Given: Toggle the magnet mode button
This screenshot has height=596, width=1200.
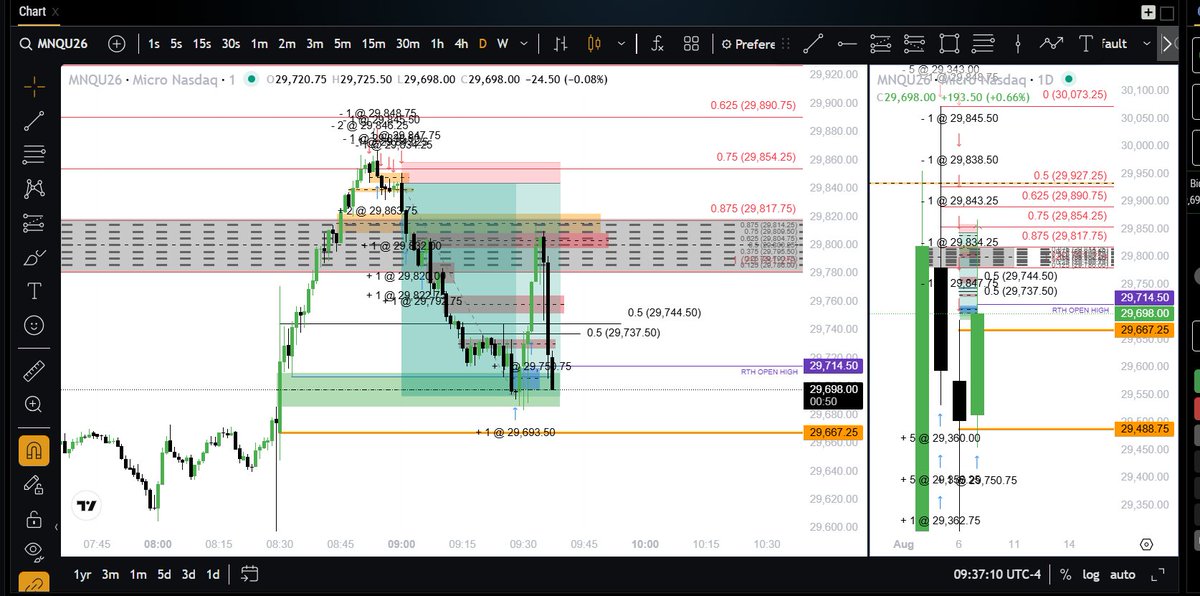Looking at the screenshot, I should tap(34, 450).
